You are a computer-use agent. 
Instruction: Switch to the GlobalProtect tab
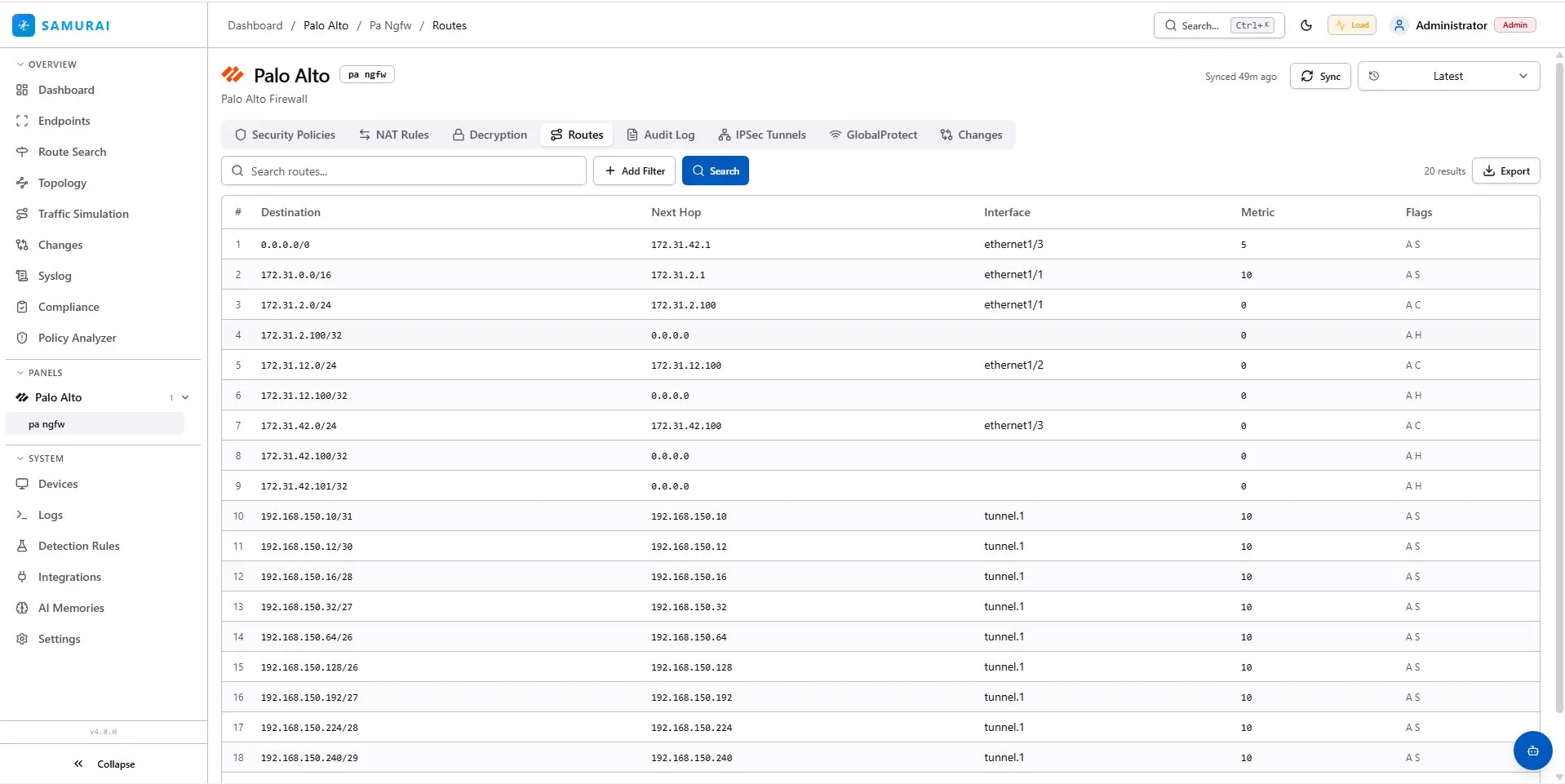(x=873, y=135)
